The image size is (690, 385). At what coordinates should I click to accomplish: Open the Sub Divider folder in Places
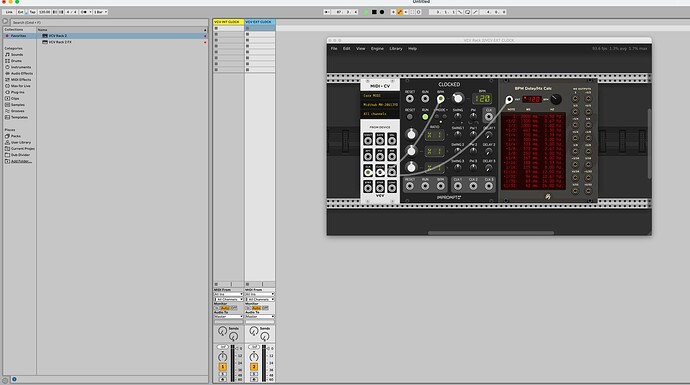pyautogui.click(x=20, y=155)
